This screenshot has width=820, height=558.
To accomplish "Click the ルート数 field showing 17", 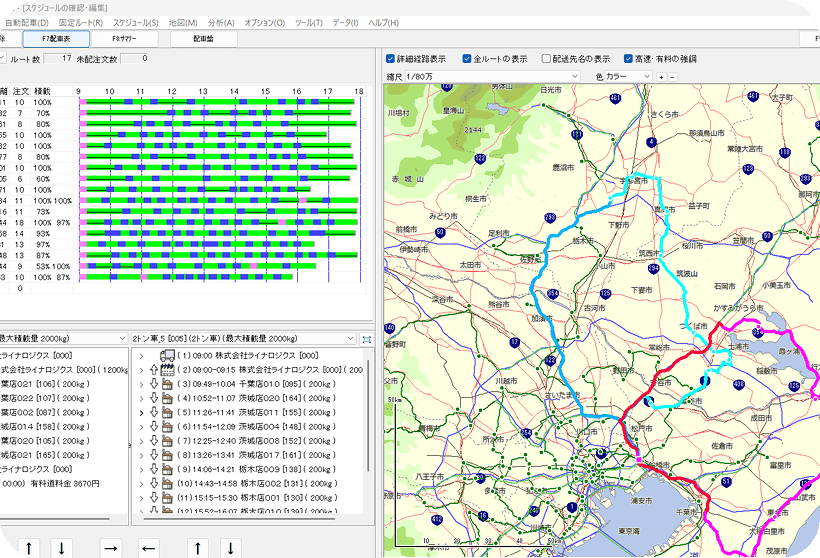I will click(58, 59).
